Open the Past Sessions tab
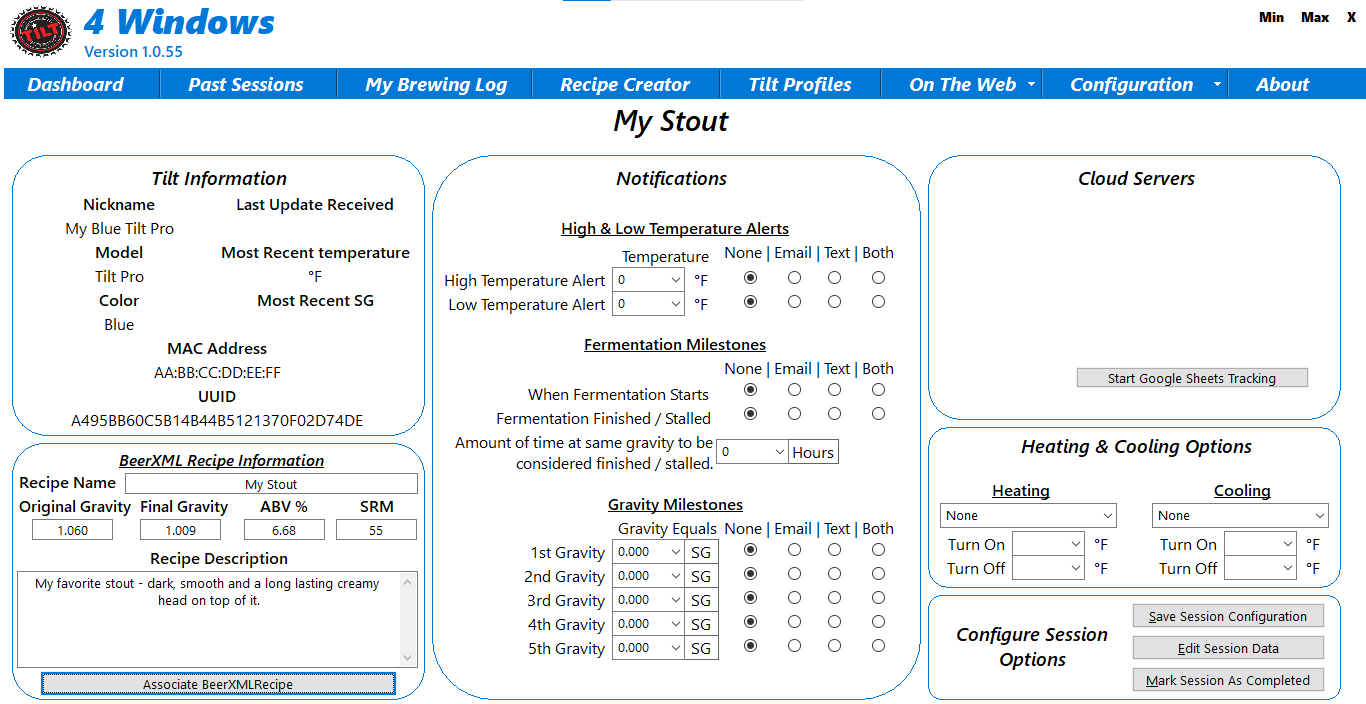 point(246,85)
